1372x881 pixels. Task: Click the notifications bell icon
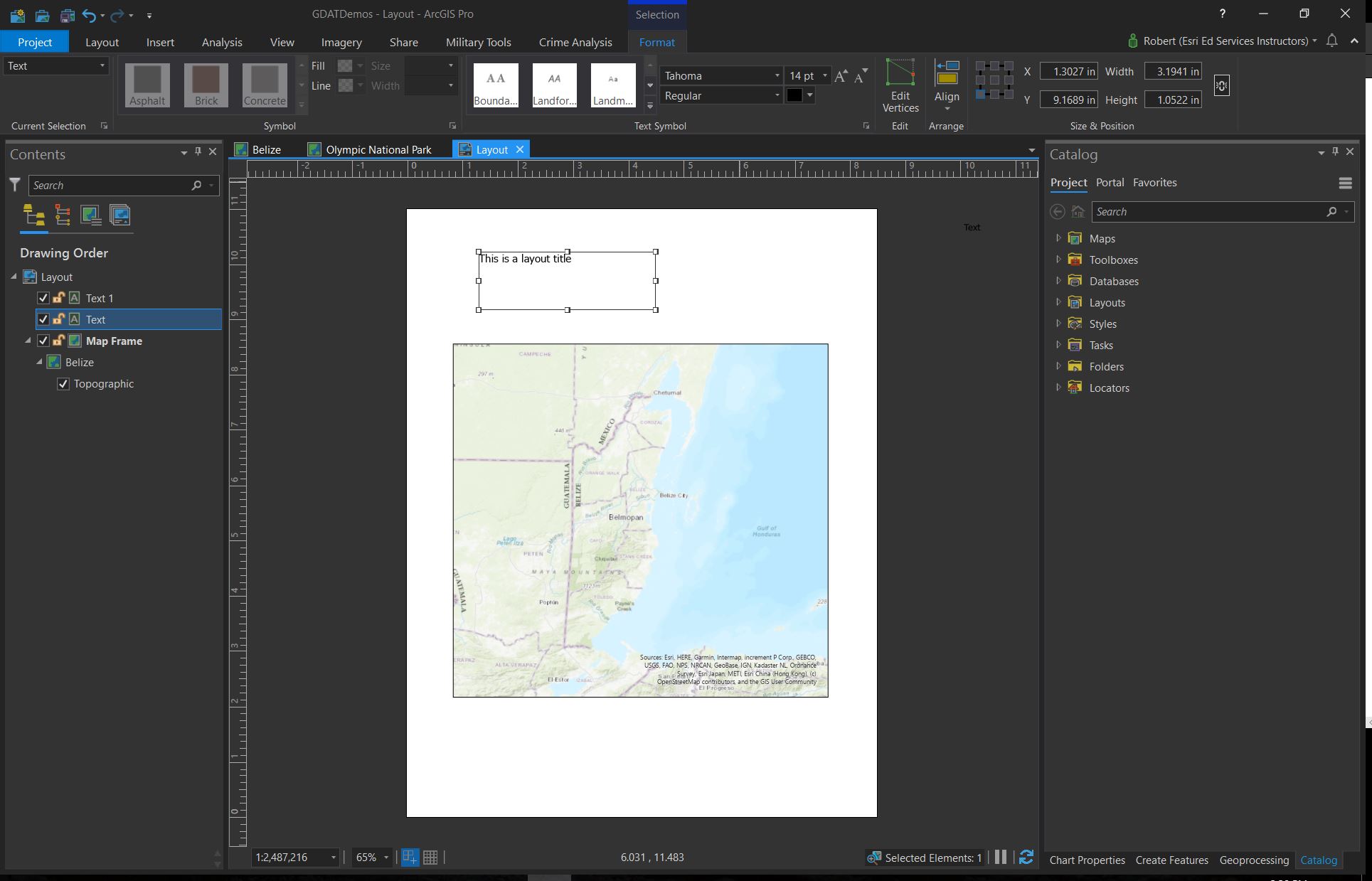click(1331, 41)
